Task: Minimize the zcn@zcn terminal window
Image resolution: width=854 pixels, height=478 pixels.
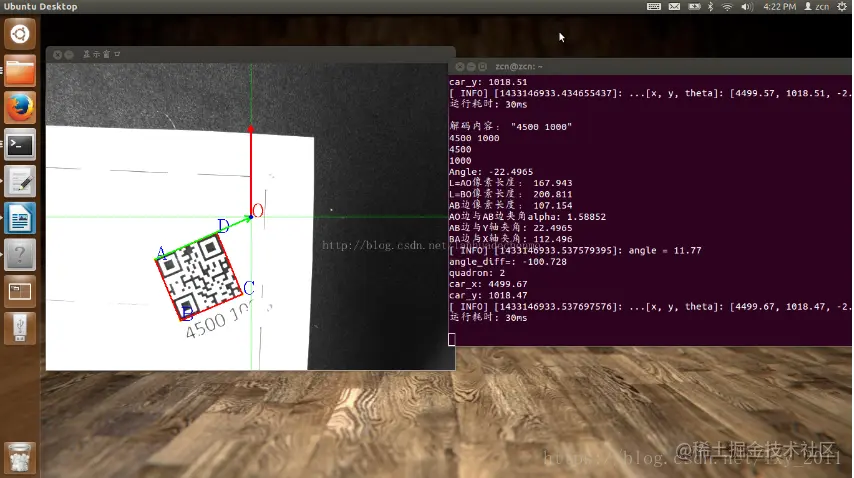Action: pos(471,66)
